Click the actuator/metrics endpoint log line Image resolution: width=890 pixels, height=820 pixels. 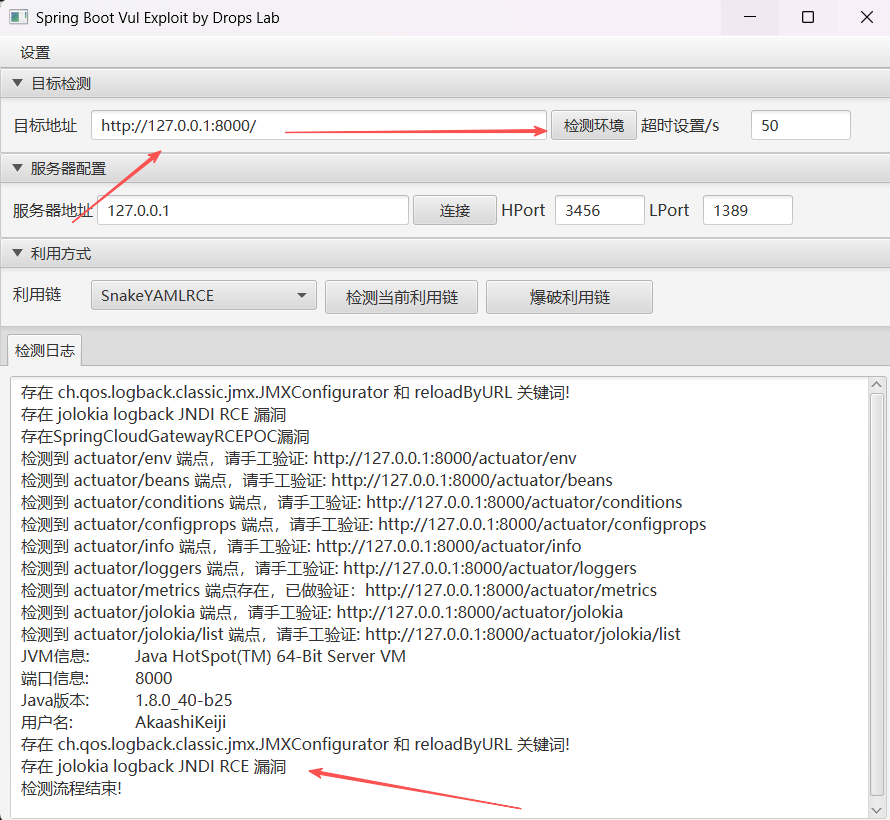[x=339, y=590]
